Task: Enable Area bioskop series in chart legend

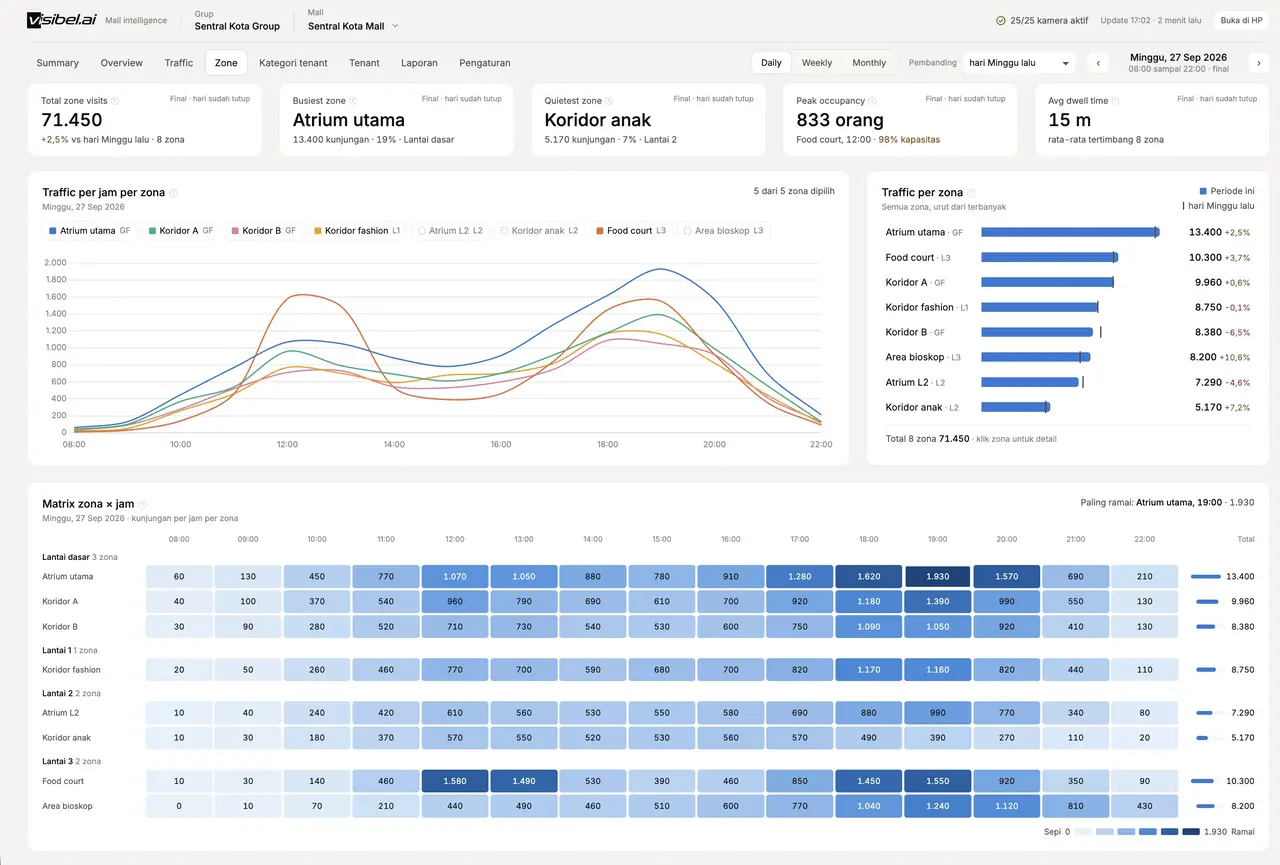Action: (724, 231)
